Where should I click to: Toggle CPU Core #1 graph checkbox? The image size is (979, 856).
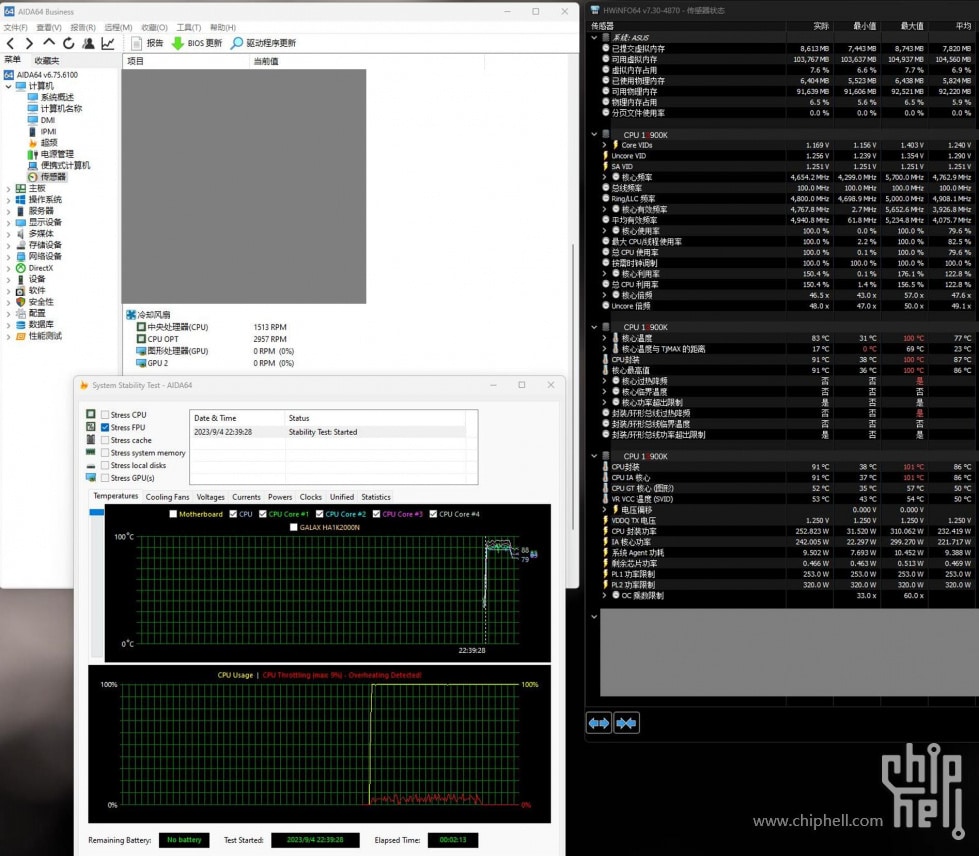pyautogui.click(x=263, y=514)
